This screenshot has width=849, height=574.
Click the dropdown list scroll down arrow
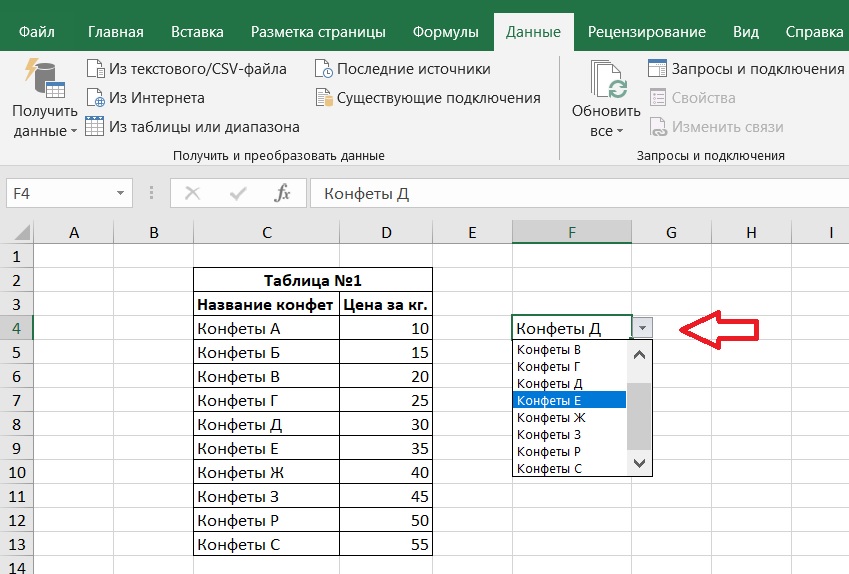pos(639,463)
